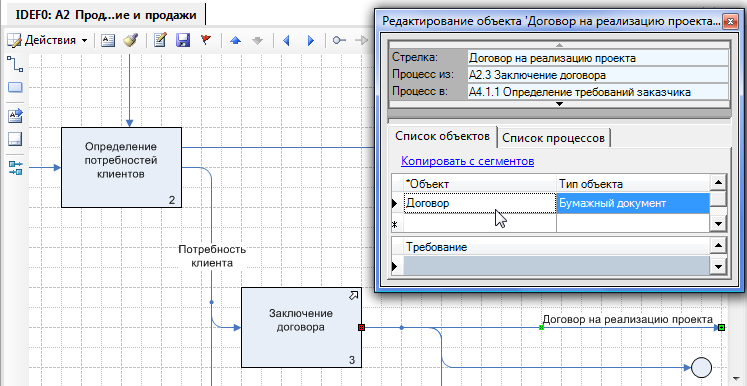This screenshot has height=386, width=747.
Task: Click the two-blocks-with-arrows sidebar icon
Action: 15,168
